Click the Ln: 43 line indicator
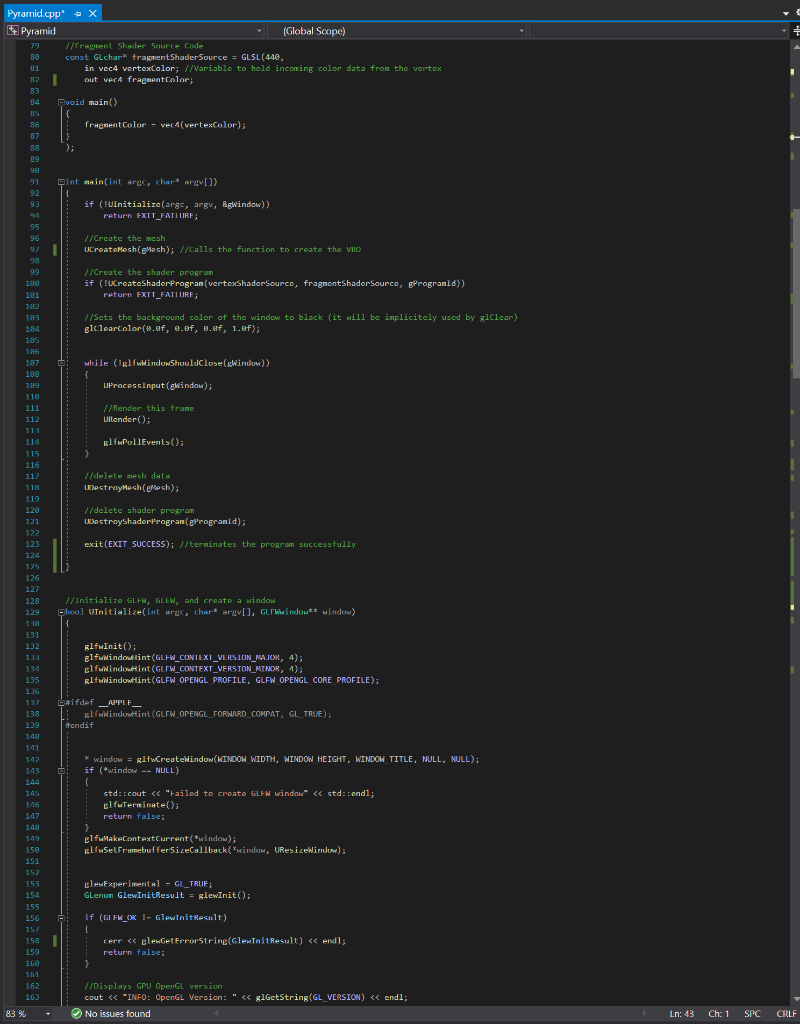The width and height of the screenshot is (800, 1024). tap(683, 1013)
